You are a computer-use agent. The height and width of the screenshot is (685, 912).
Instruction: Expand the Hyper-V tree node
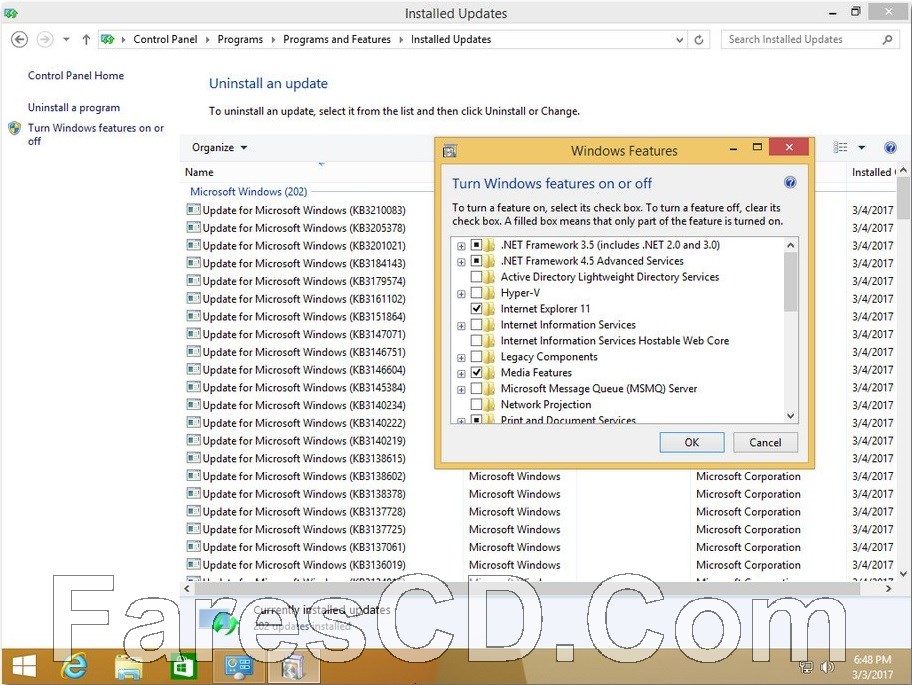[x=461, y=294]
